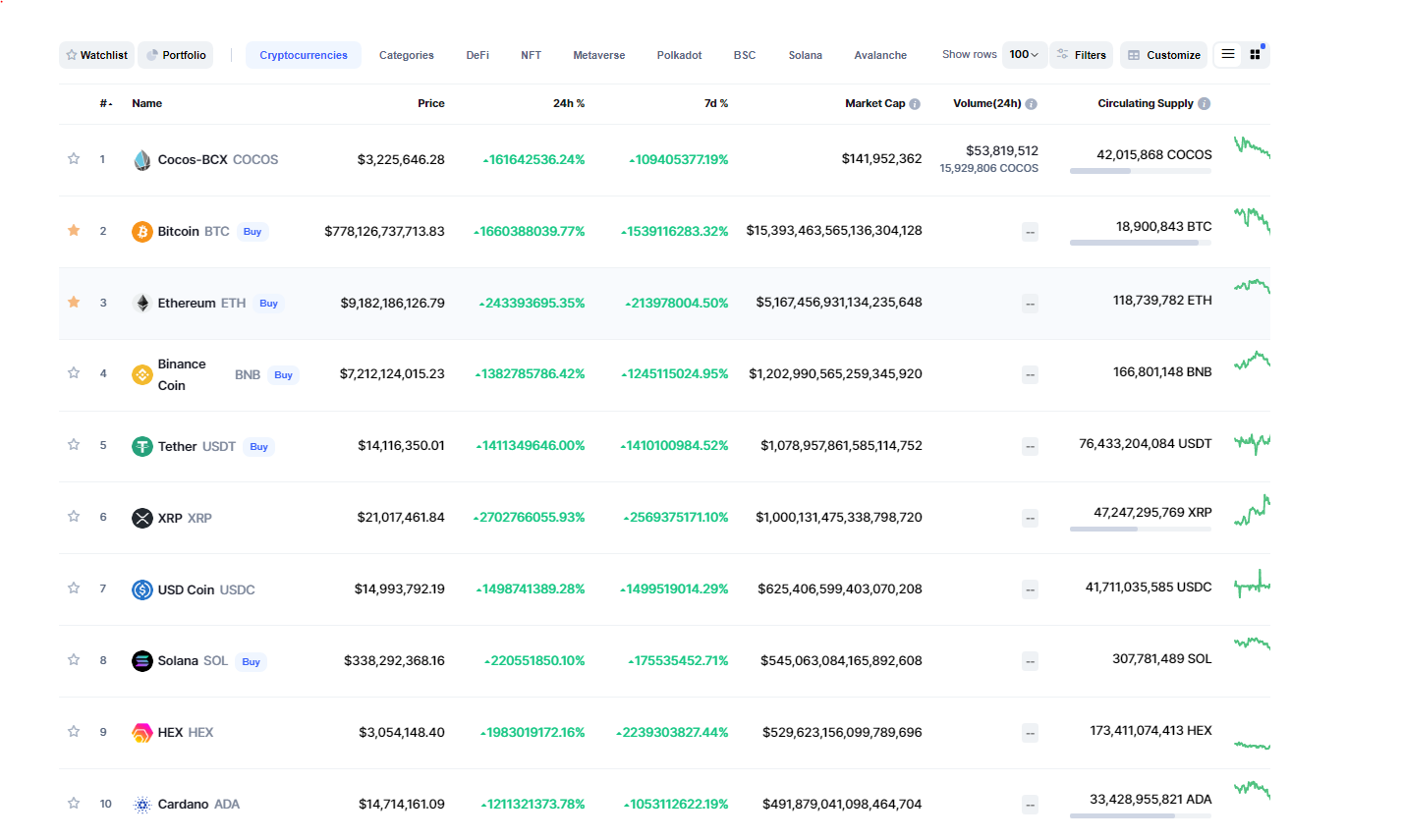Click the Solana logo icon
This screenshot has height=840, width=1403.
pyautogui.click(x=142, y=661)
